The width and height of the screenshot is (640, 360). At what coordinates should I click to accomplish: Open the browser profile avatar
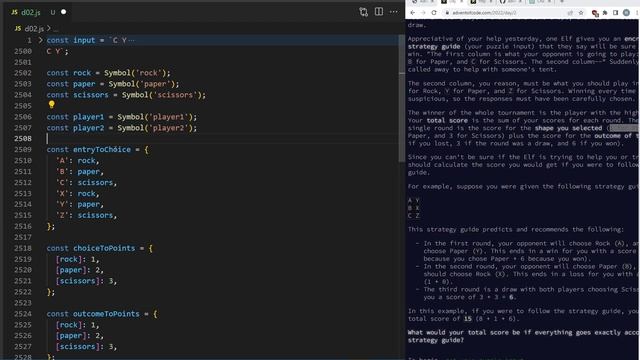coord(627,13)
